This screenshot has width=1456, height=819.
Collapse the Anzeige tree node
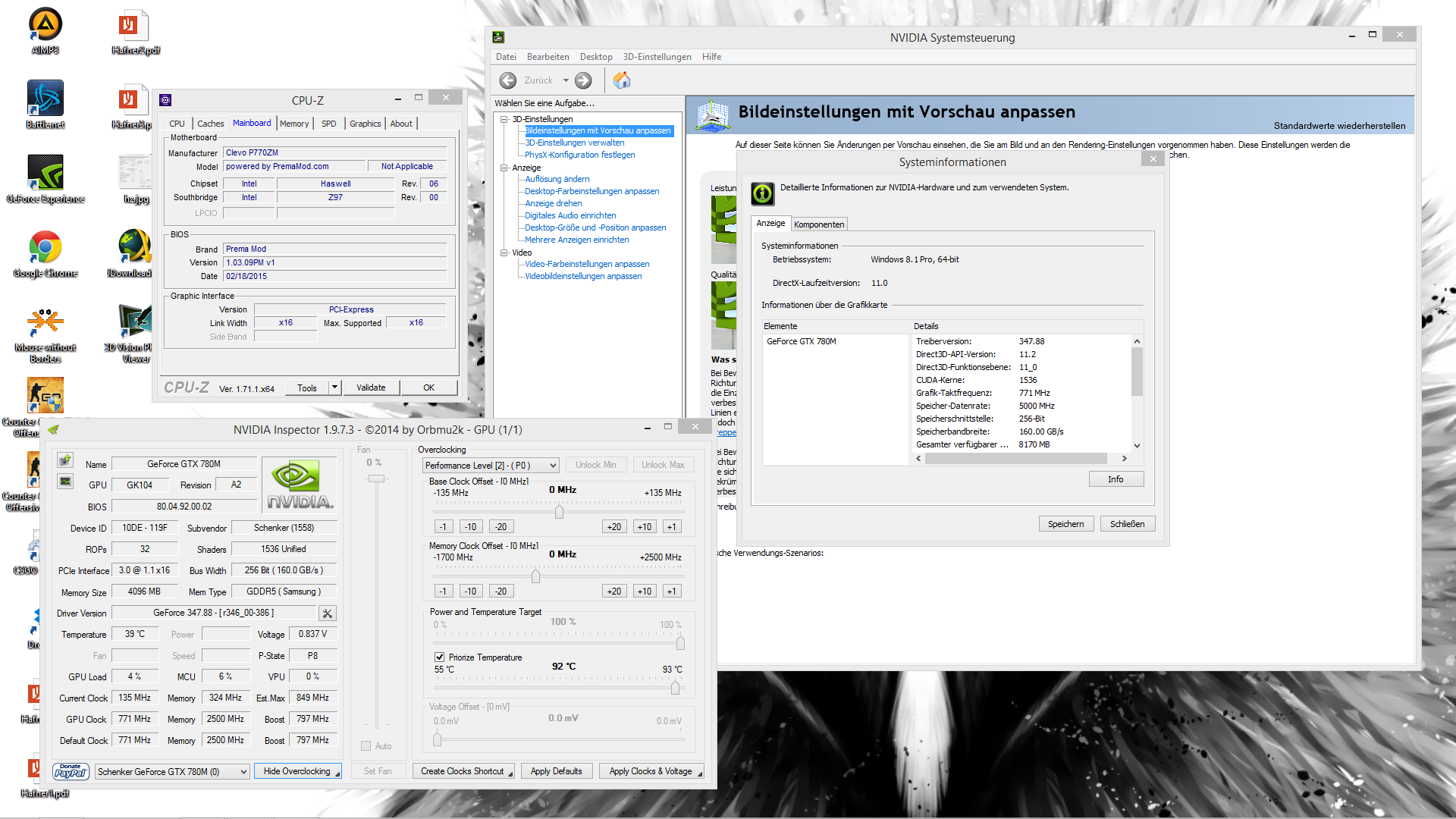coord(504,168)
